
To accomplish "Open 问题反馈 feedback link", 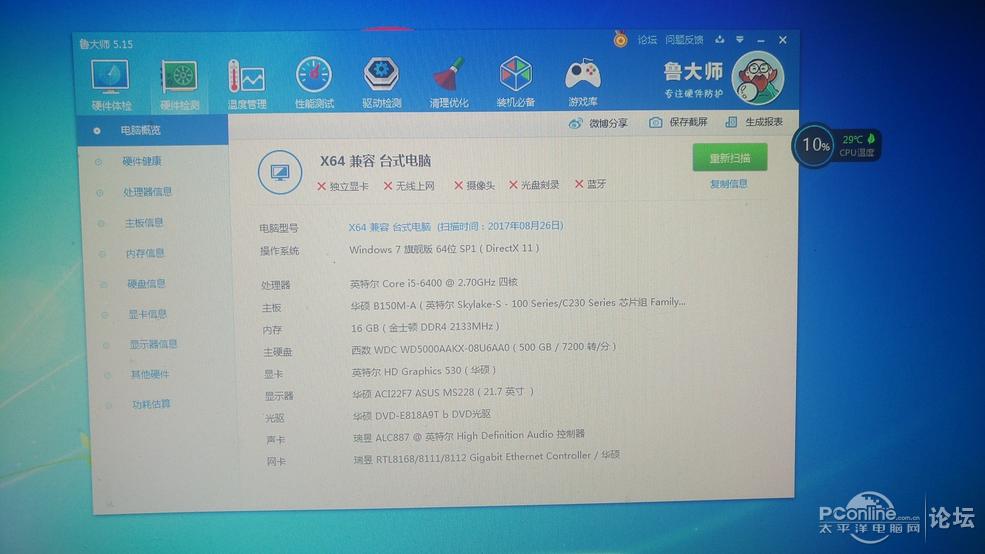I will (x=684, y=40).
